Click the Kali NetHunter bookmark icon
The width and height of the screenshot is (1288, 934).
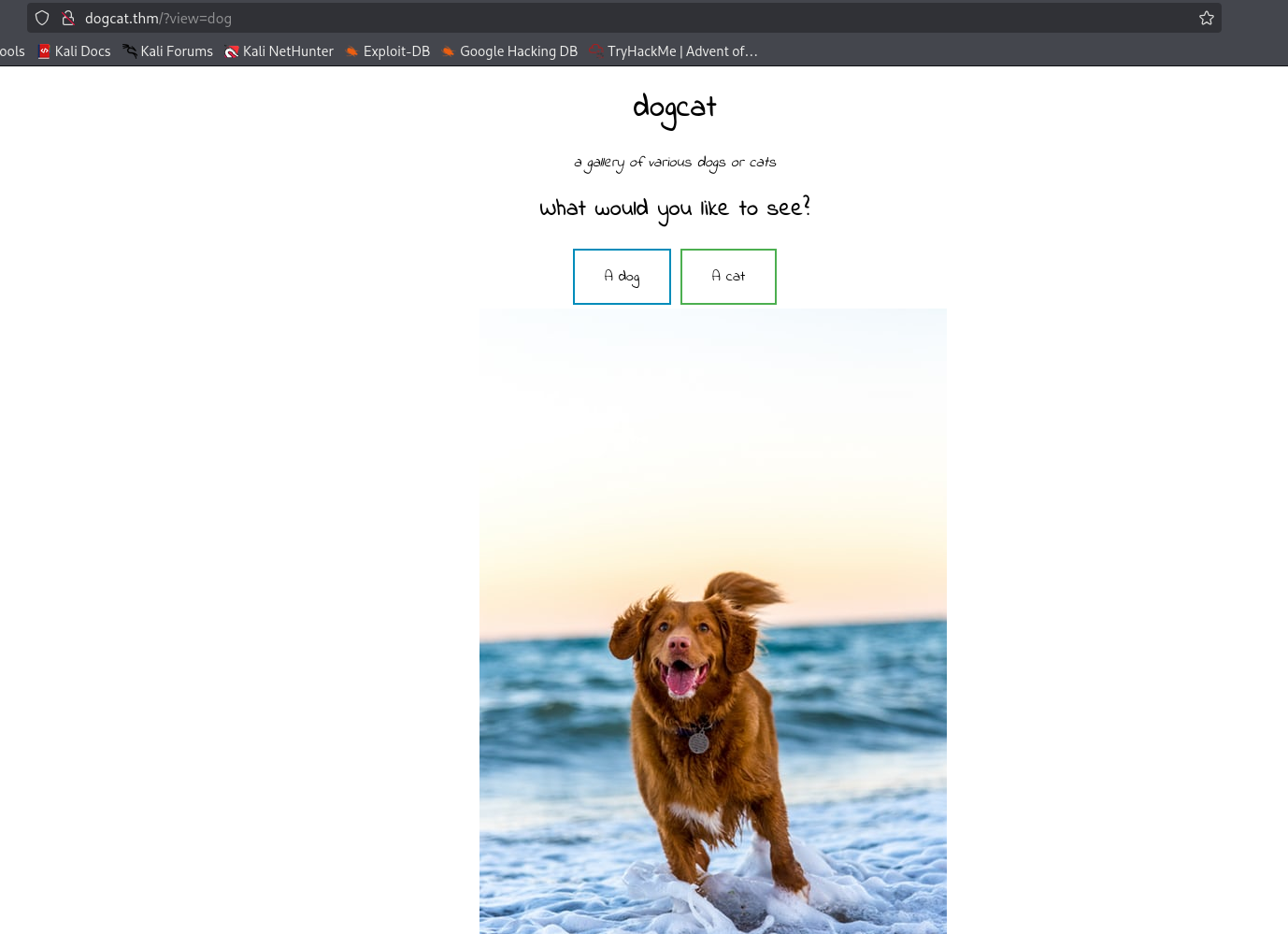pyautogui.click(x=232, y=51)
